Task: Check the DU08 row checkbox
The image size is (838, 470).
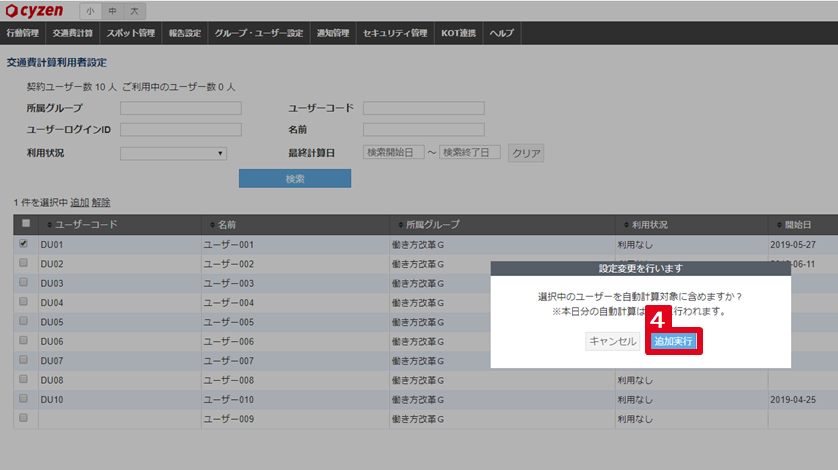Action: tap(23, 379)
